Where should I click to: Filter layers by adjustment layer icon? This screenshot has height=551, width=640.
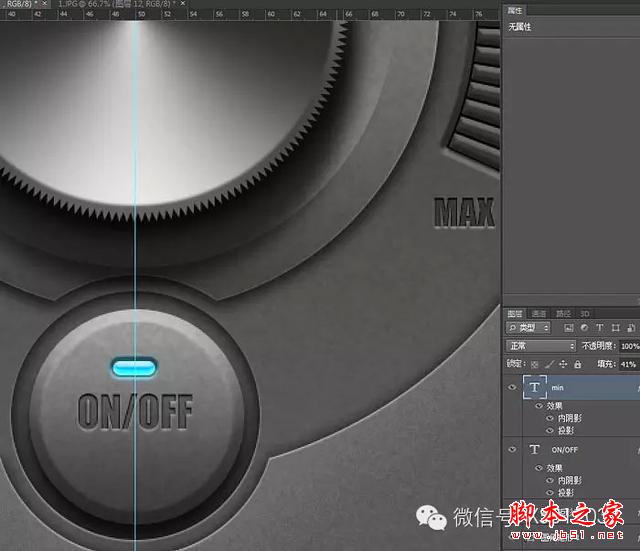point(584,328)
